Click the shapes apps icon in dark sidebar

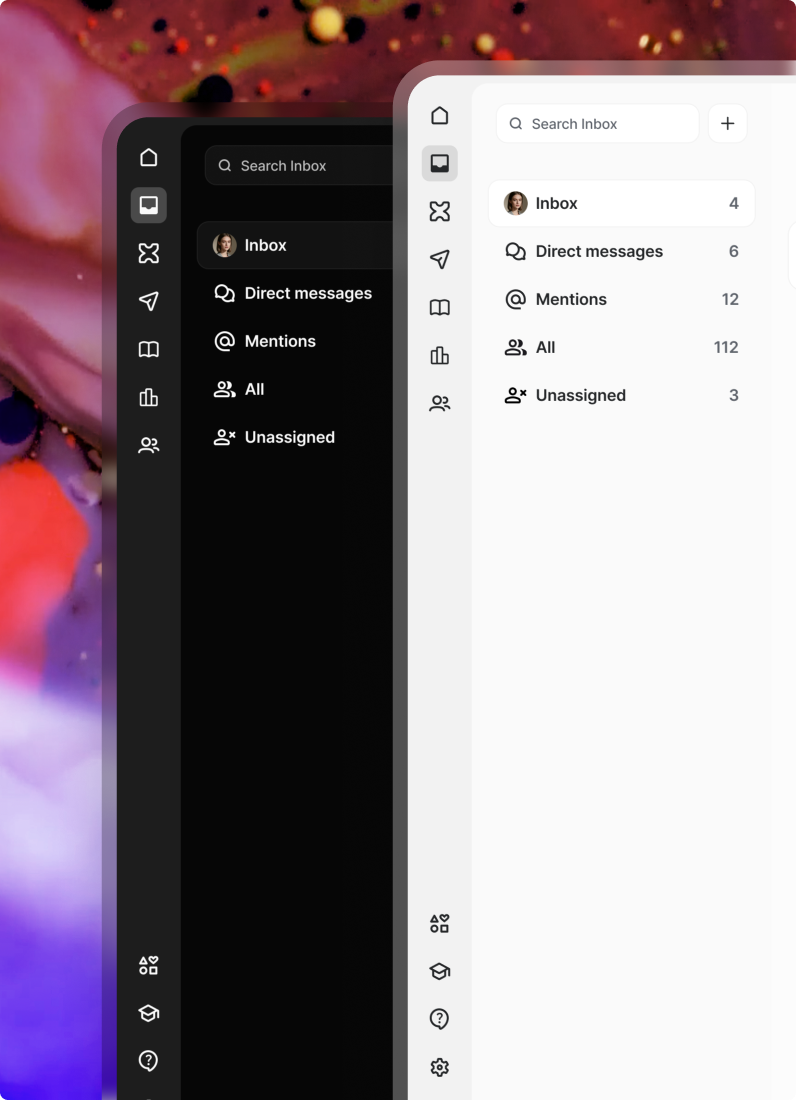point(149,965)
